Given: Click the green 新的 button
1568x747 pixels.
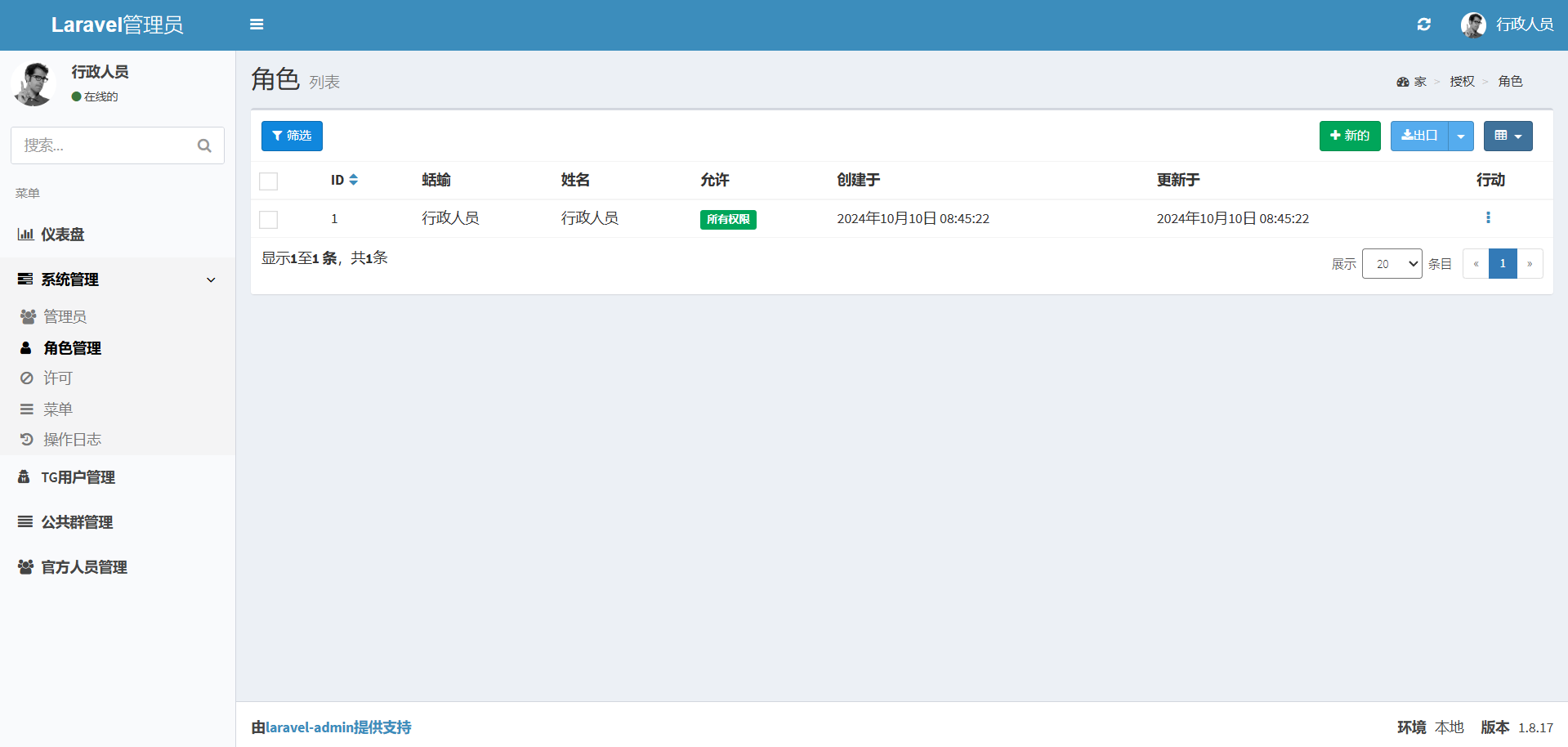Looking at the screenshot, I should 1350,136.
